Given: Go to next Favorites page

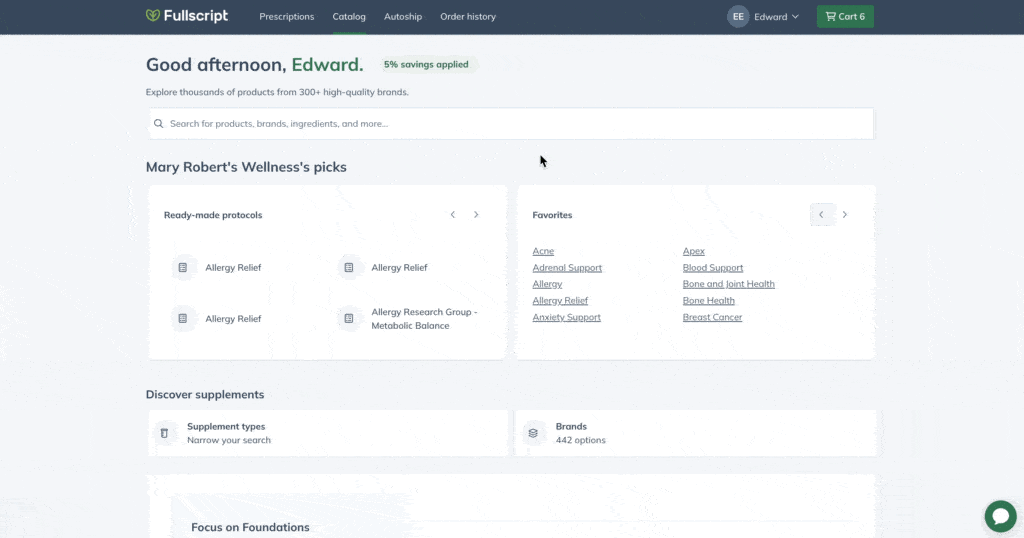Looking at the screenshot, I should [844, 215].
